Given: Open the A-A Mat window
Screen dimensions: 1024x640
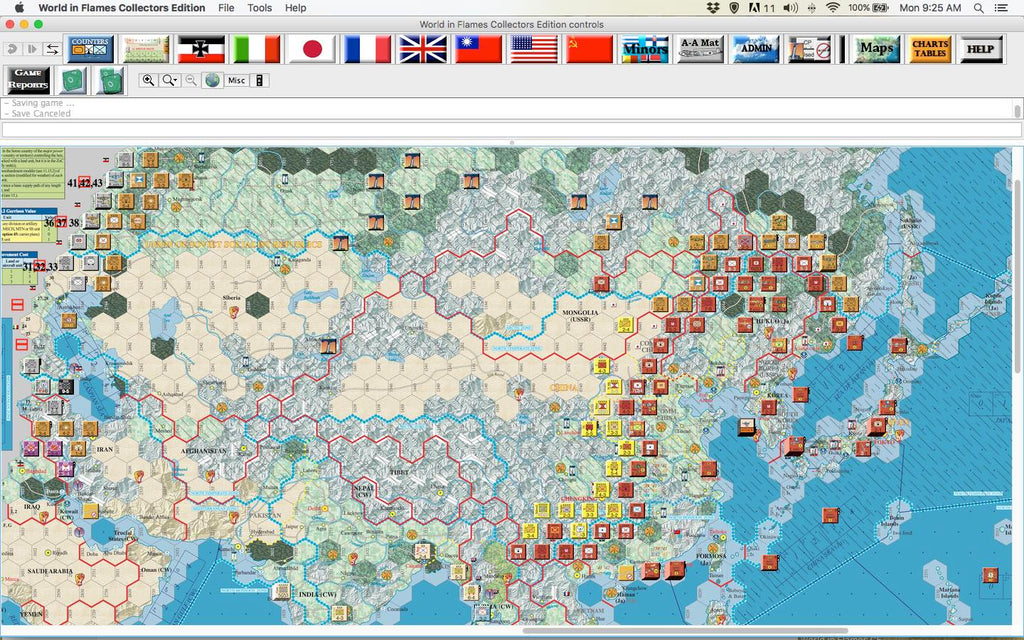Looking at the screenshot, I should tap(700, 49).
